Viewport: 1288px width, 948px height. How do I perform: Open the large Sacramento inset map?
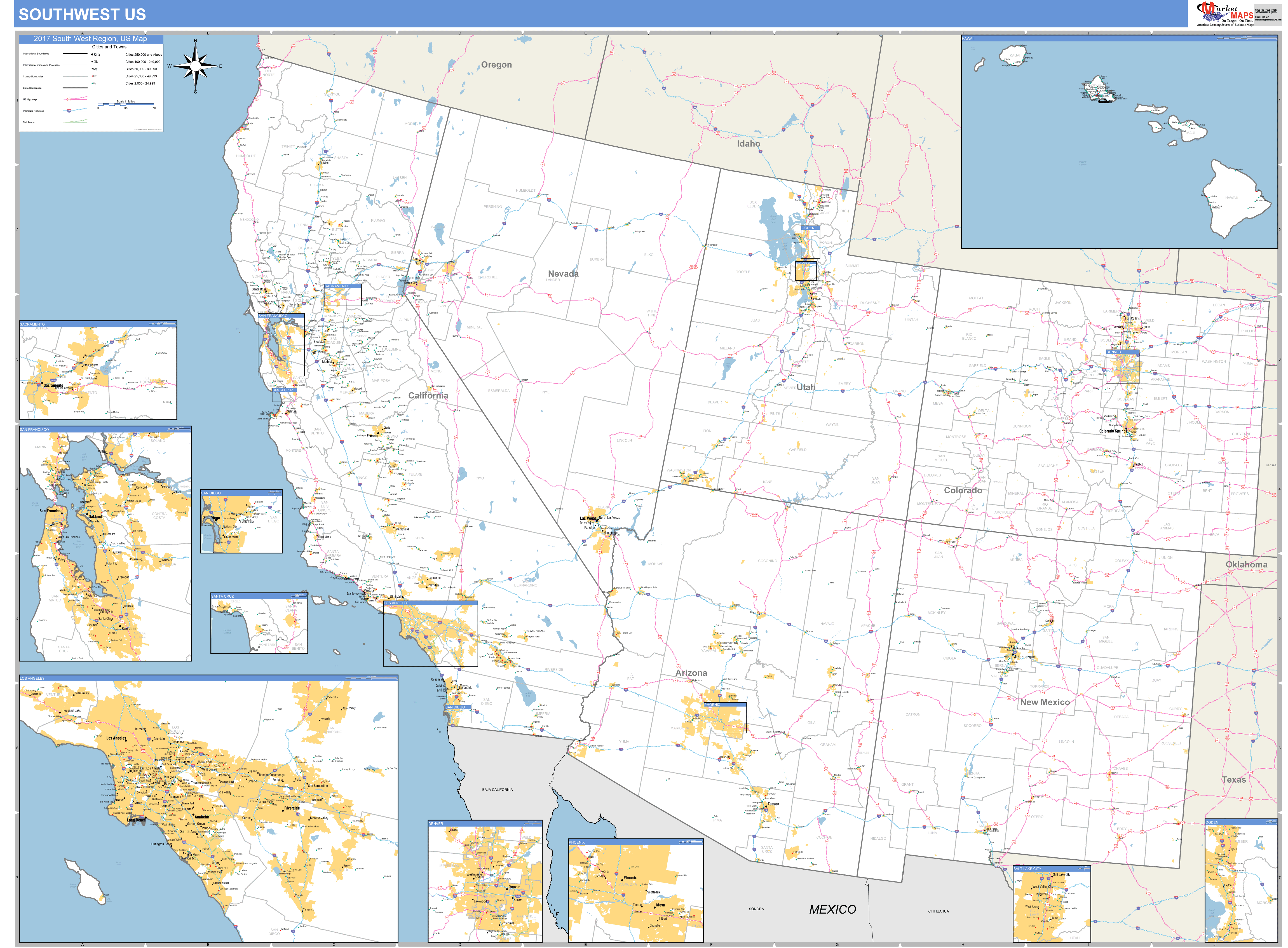click(x=98, y=370)
